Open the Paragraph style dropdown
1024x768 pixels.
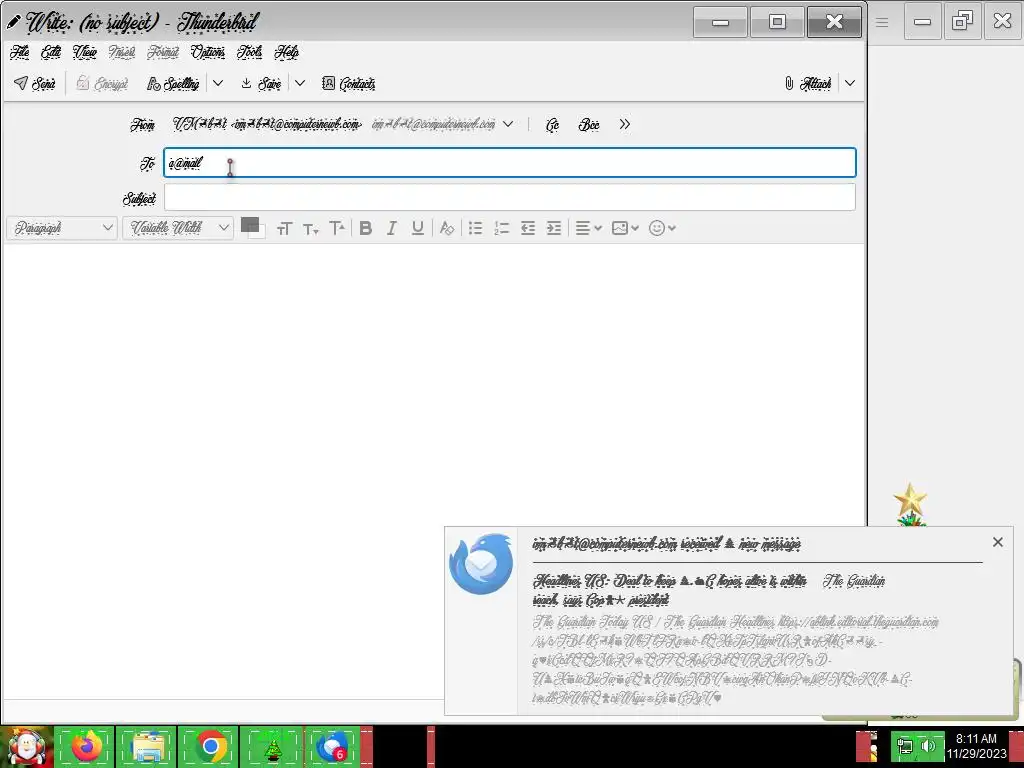(x=63, y=228)
